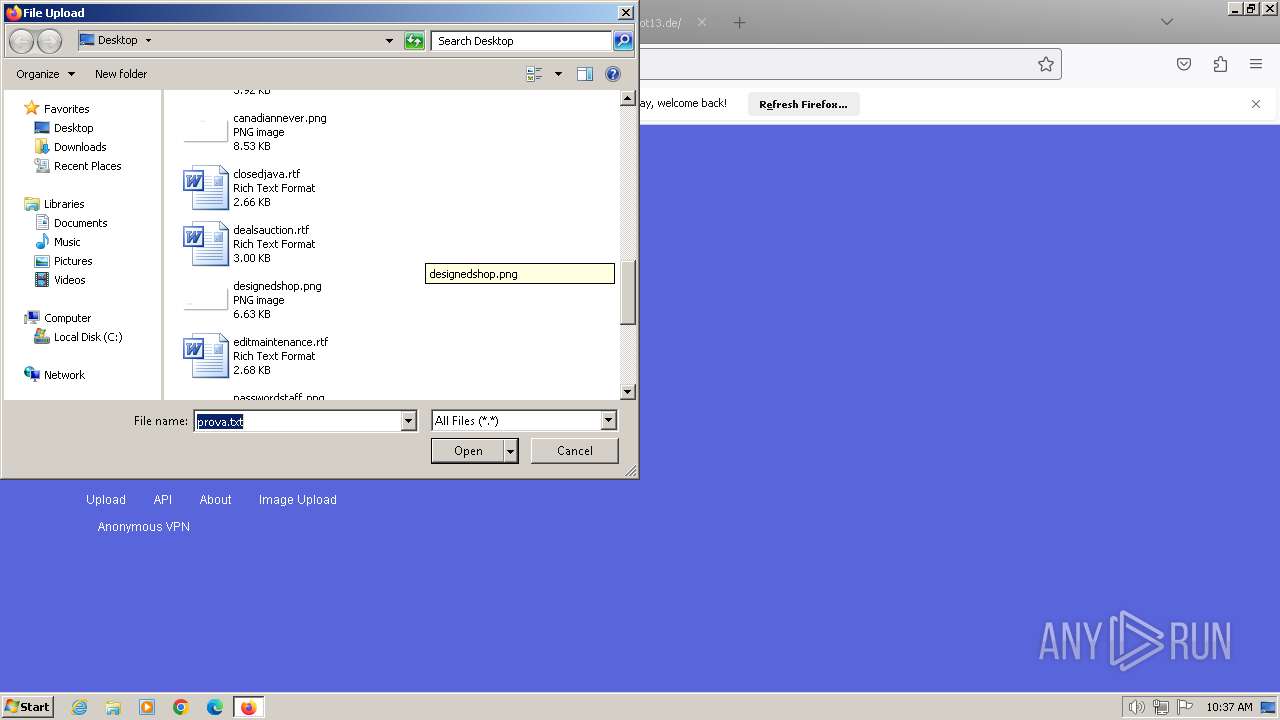
Task: Open Chrome from taskbar
Action: point(181,707)
